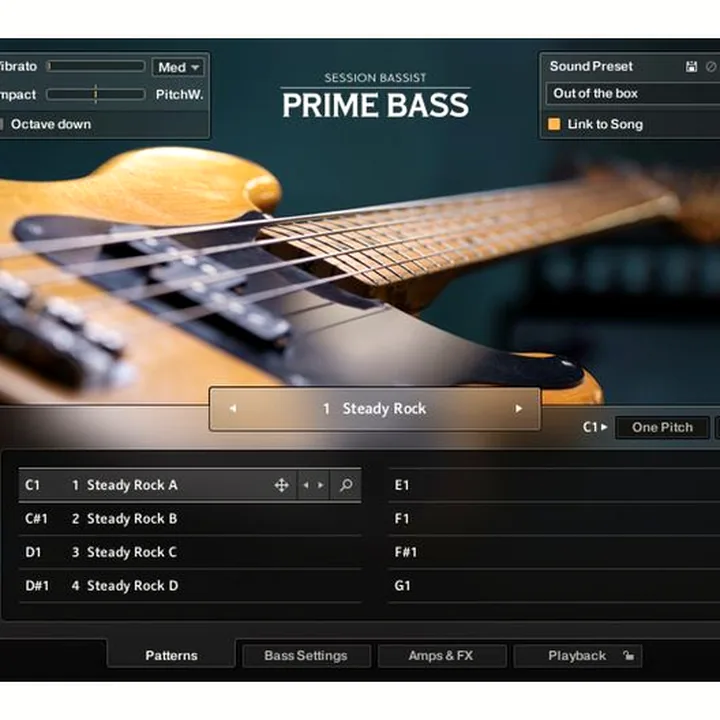Switch to the Playback tab
Screen dimensions: 720x720
tap(577, 655)
